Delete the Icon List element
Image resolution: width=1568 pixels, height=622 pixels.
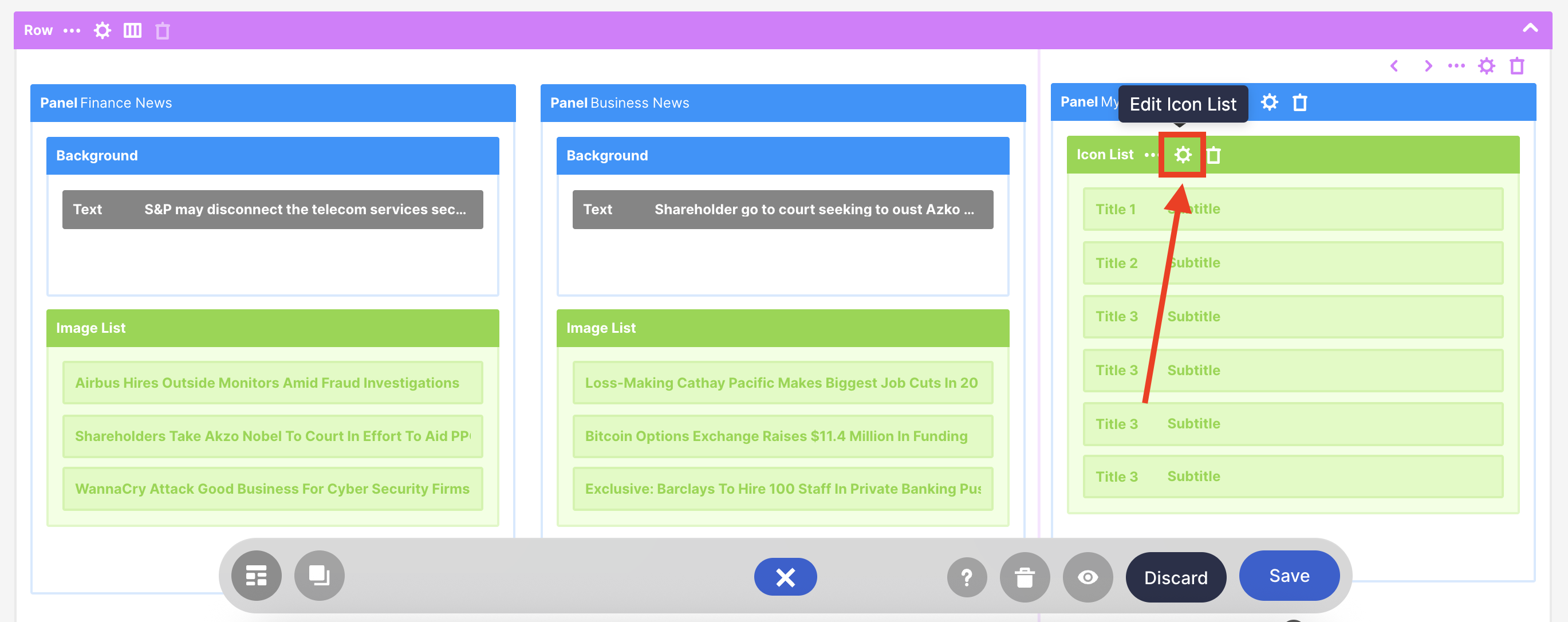(1213, 155)
